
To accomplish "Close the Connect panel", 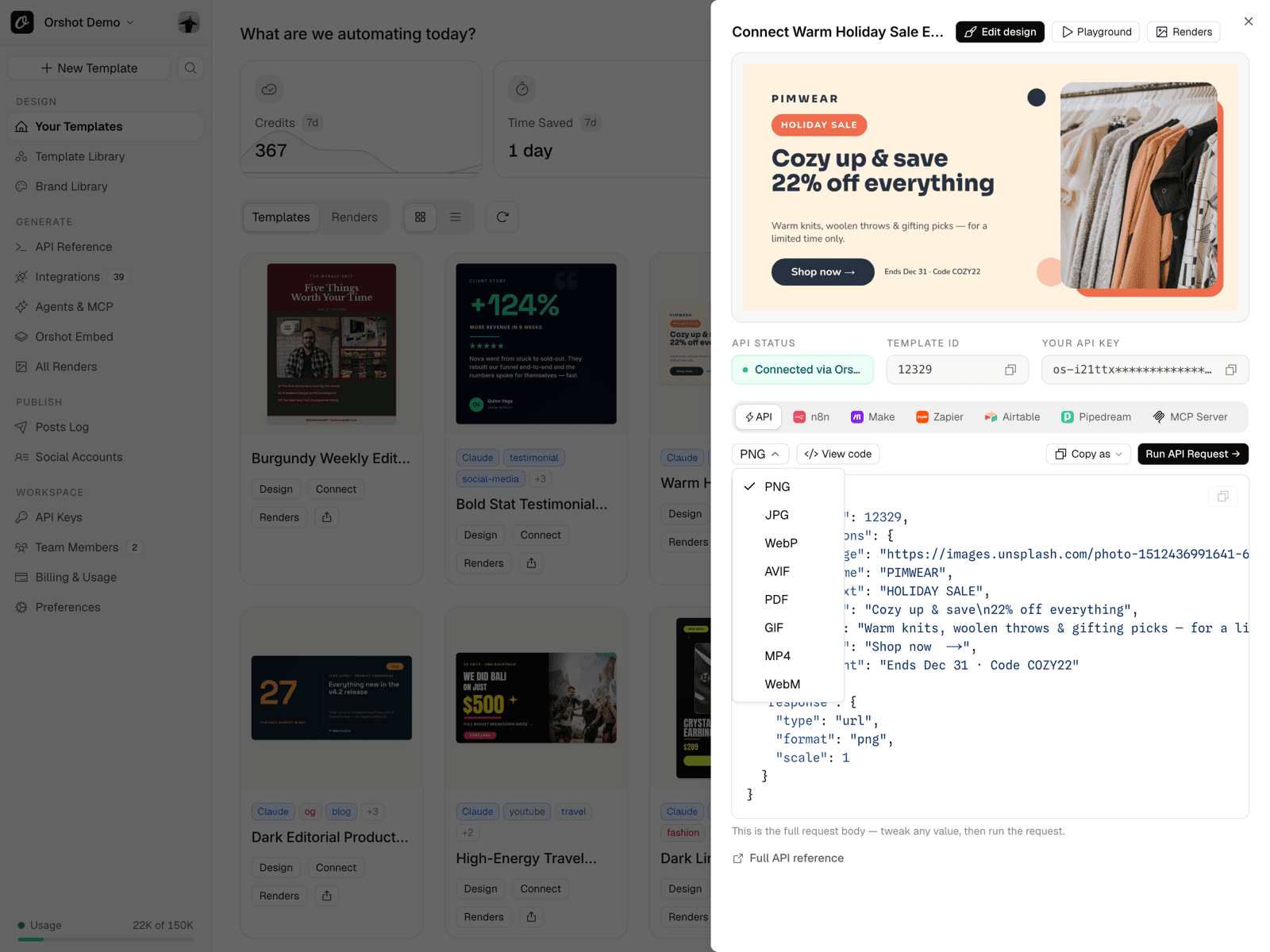I will pos(1249,21).
